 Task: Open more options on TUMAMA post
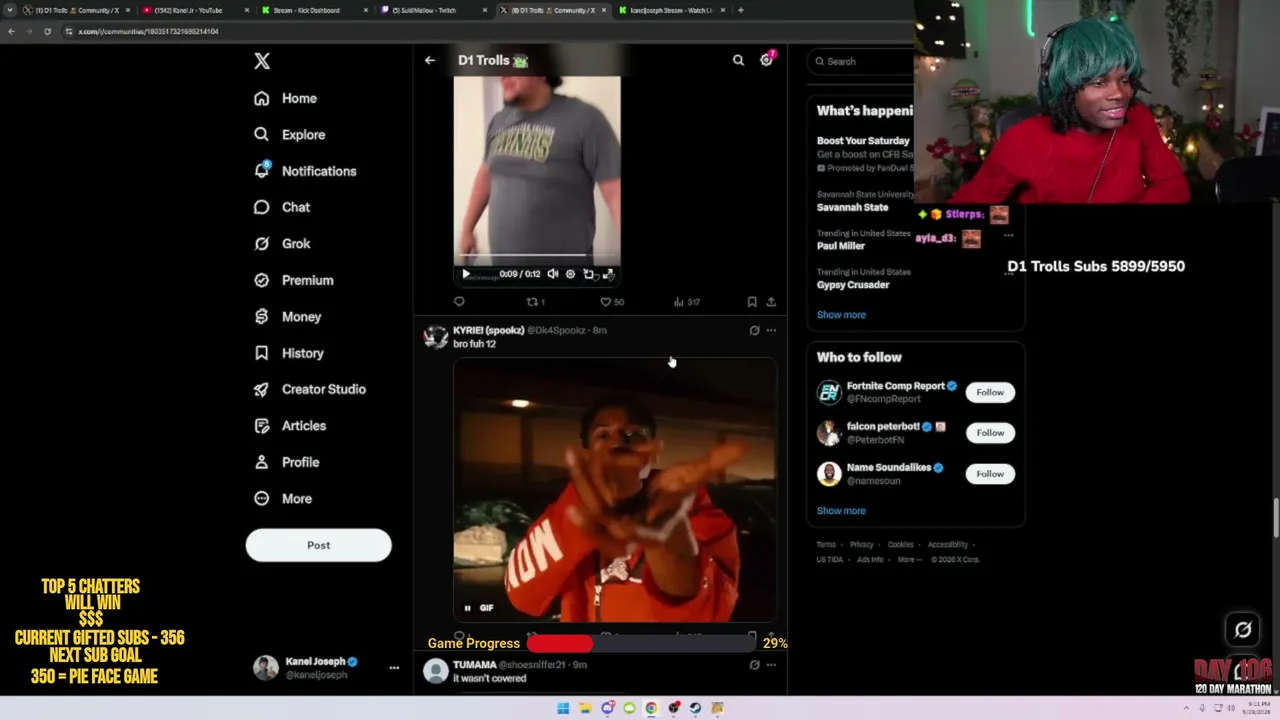pyautogui.click(x=771, y=665)
